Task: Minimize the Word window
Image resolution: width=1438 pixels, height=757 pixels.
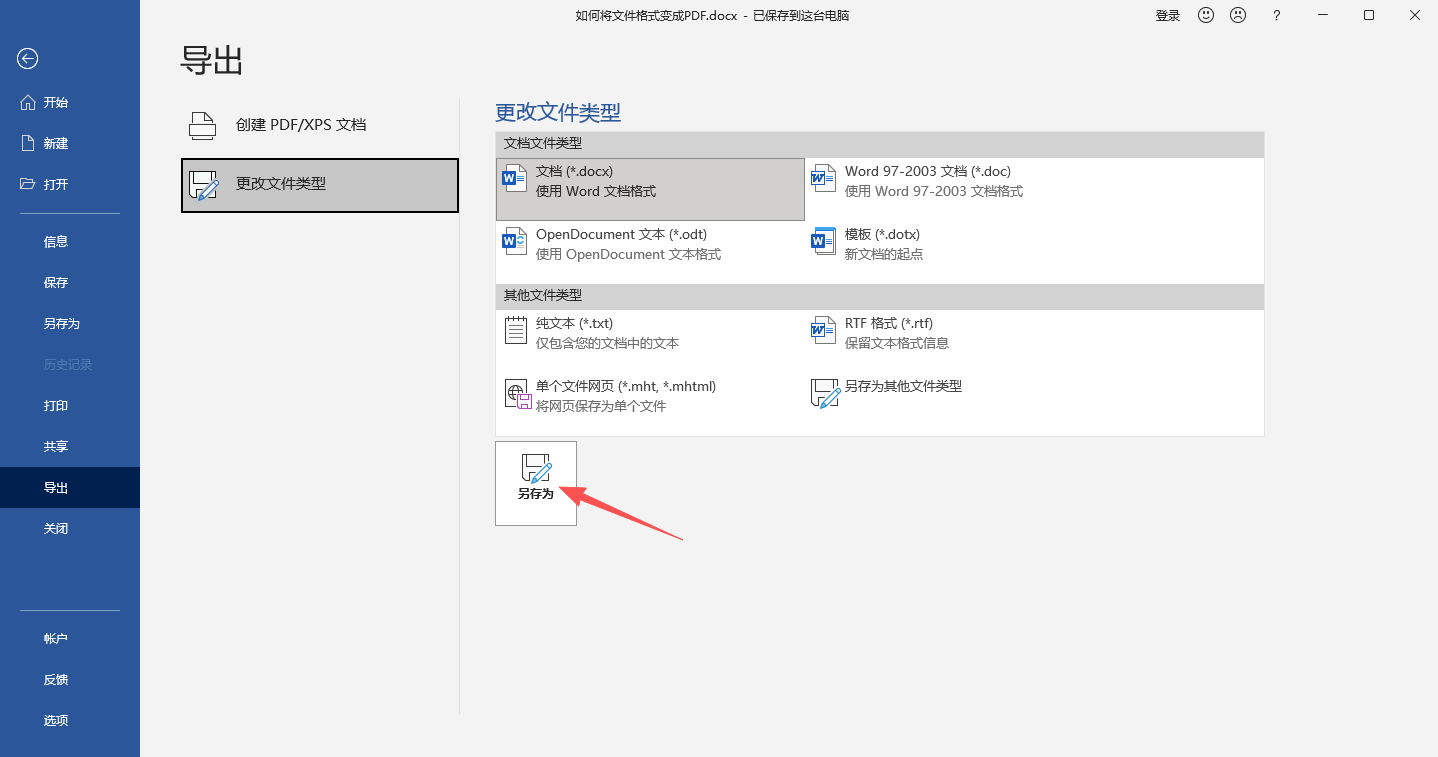Action: click(1324, 15)
